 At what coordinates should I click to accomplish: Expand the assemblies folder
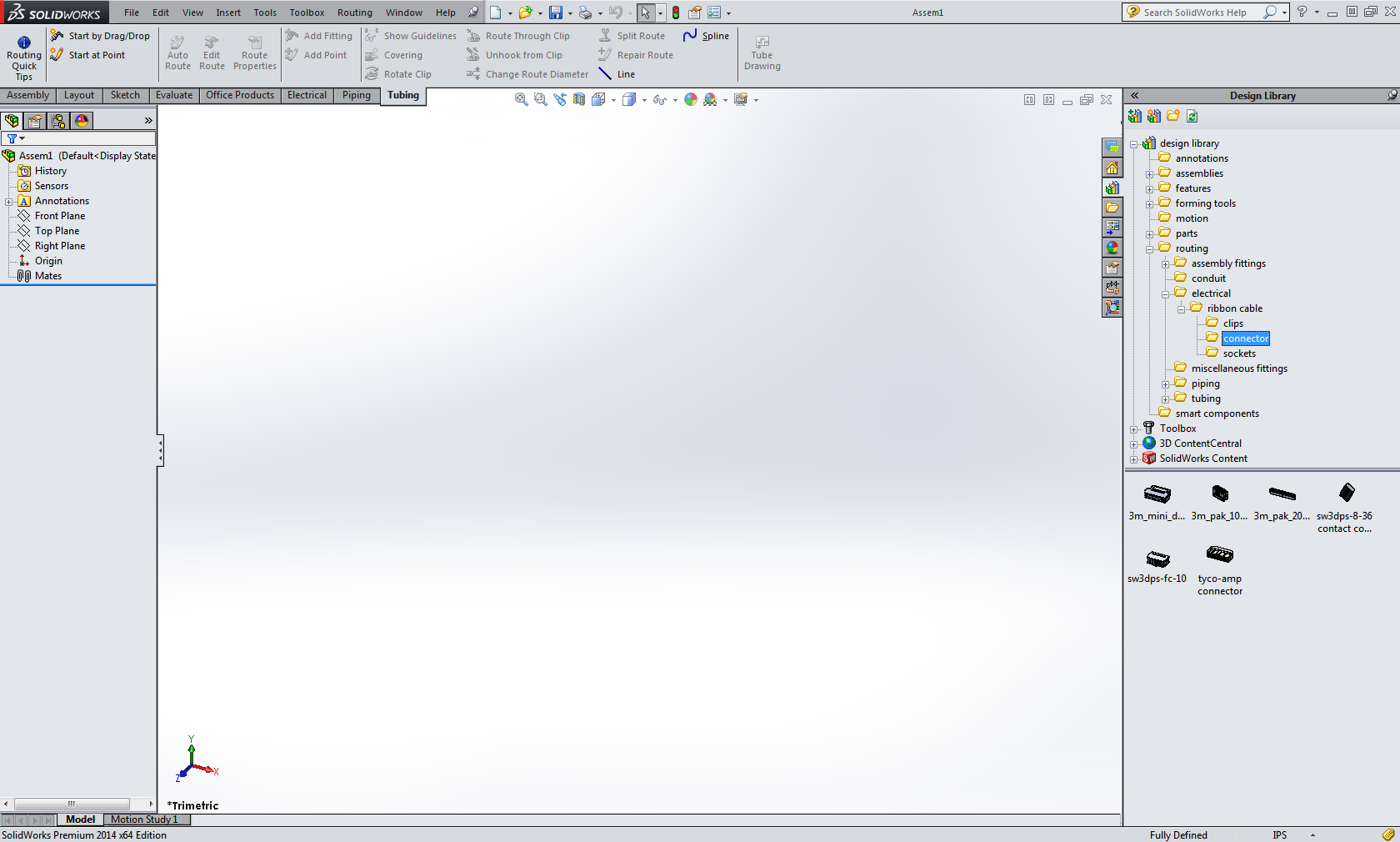tap(1149, 174)
